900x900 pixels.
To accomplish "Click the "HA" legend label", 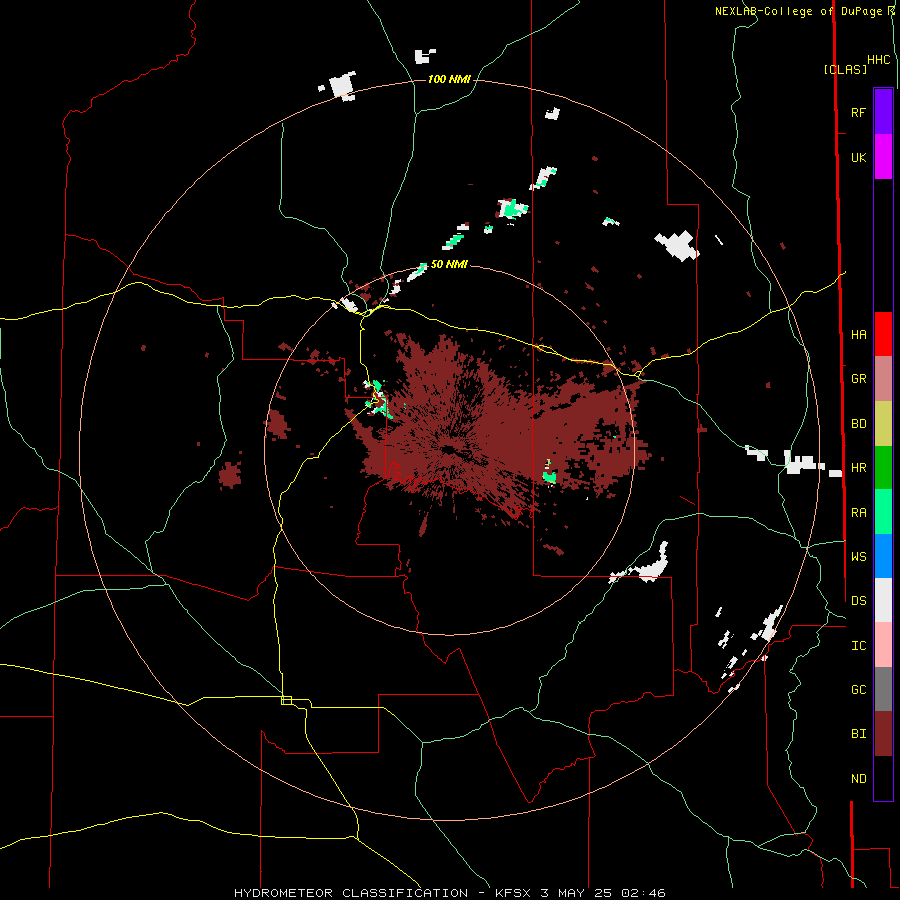I will [858, 335].
